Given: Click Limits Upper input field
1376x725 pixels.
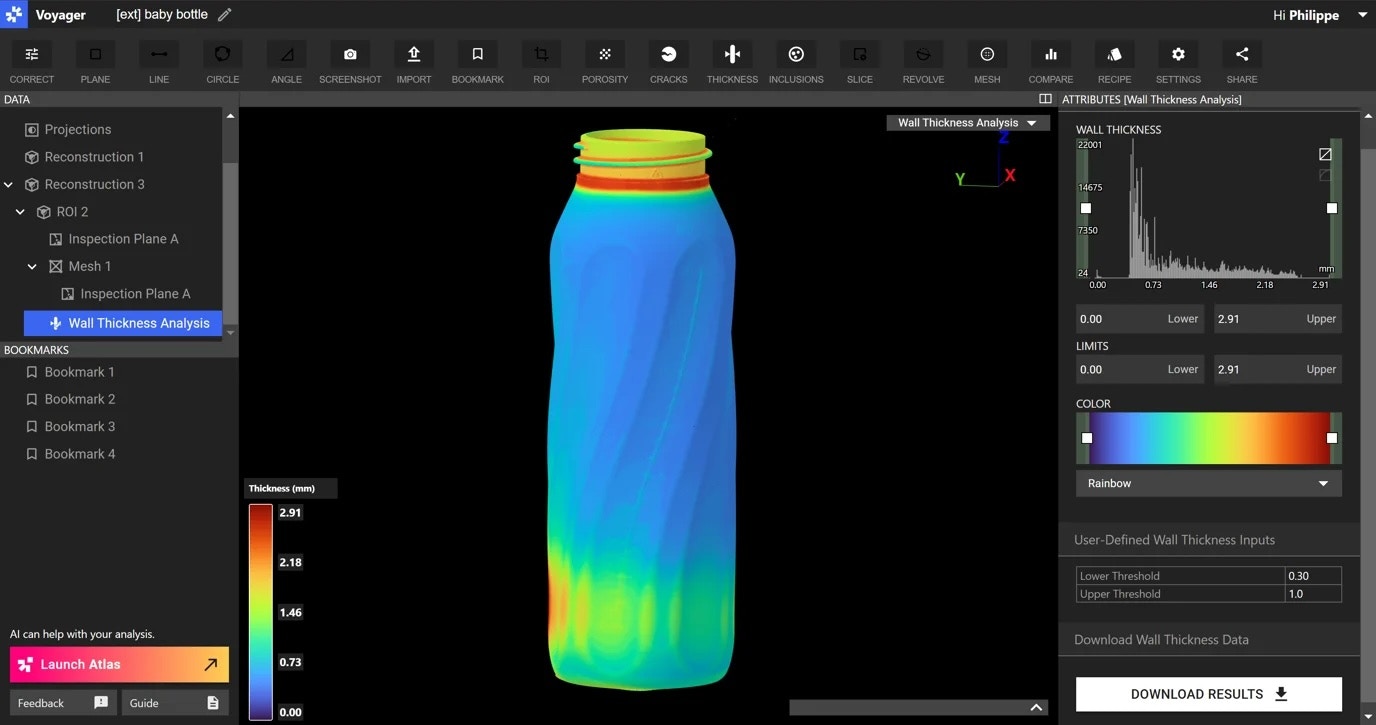Looking at the screenshot, I should pos(1277,369).
